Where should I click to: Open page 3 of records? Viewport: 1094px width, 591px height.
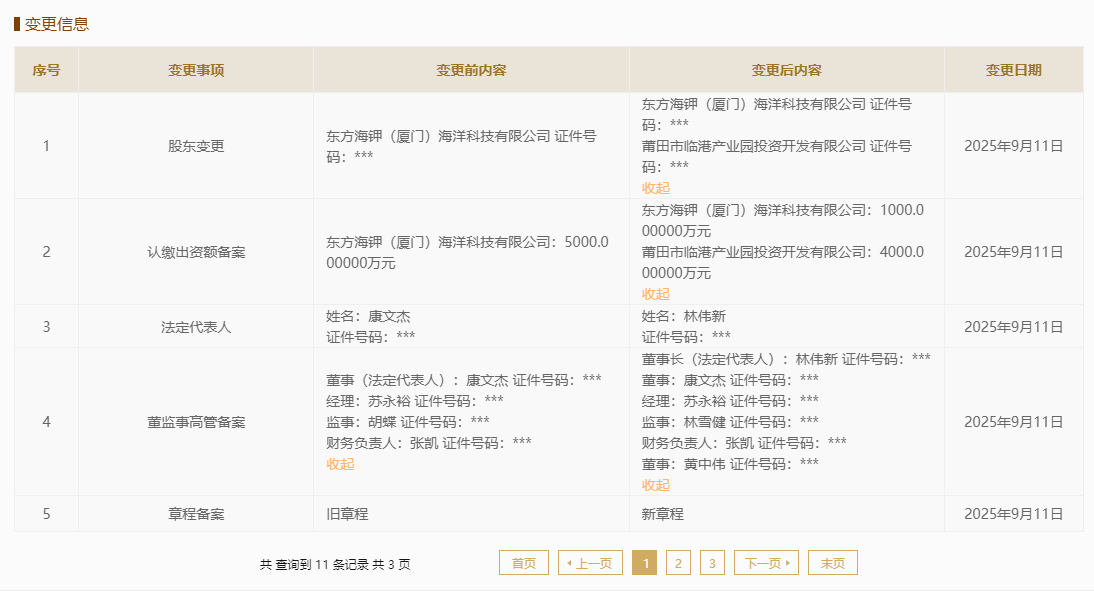712,563
